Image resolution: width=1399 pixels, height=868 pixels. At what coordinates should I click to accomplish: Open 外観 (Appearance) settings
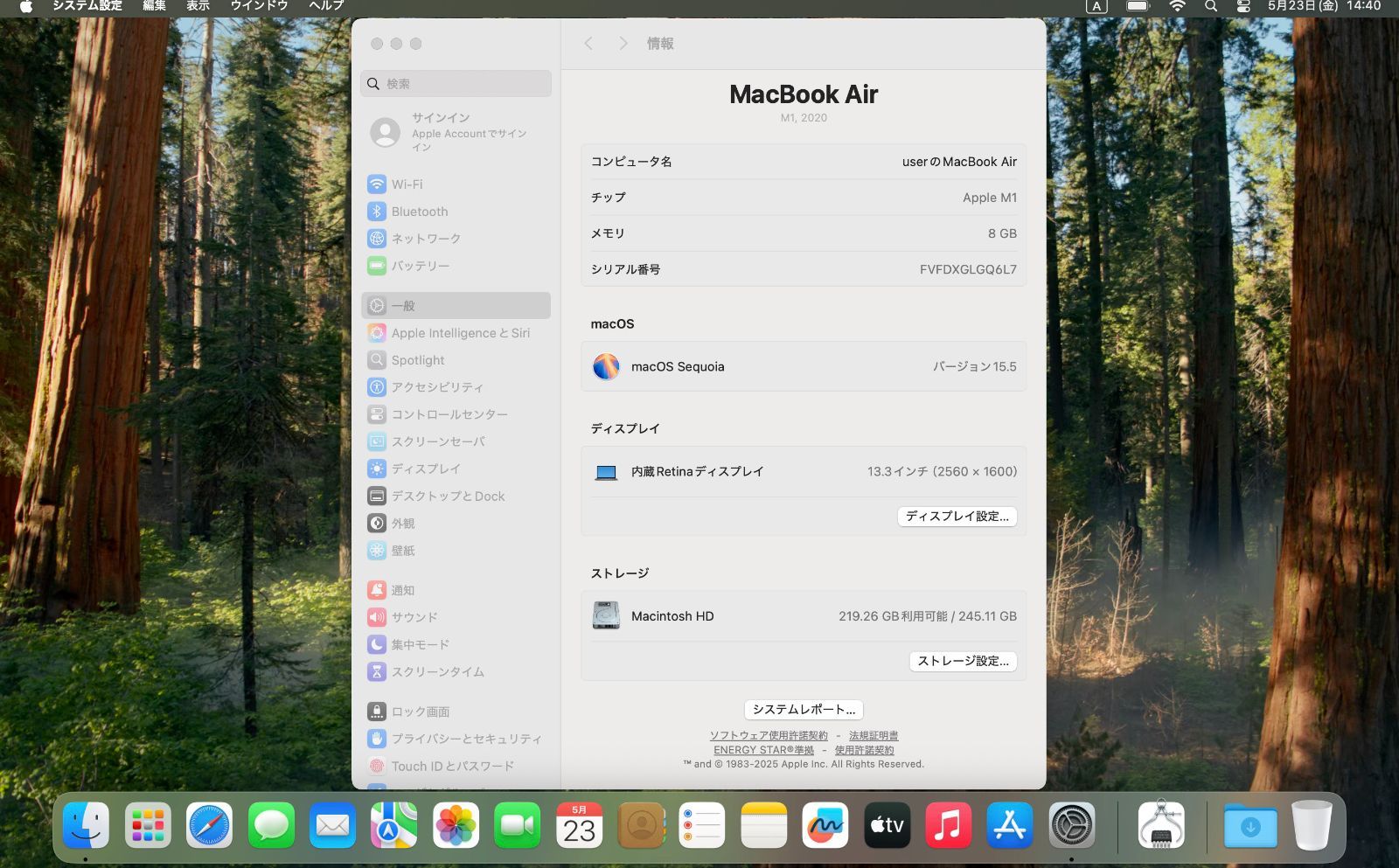click(x=456, y=523)
